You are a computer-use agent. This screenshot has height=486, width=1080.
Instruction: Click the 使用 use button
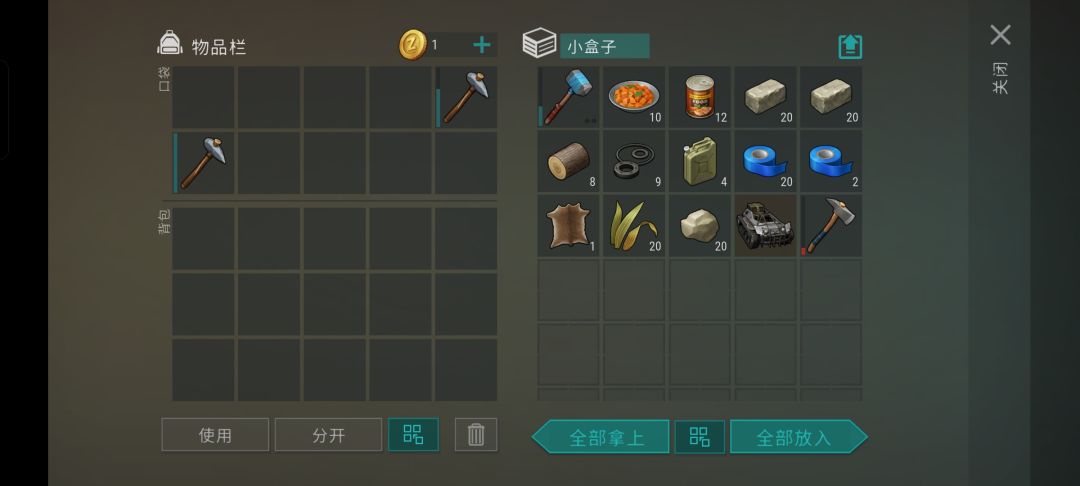click(215, 435)
